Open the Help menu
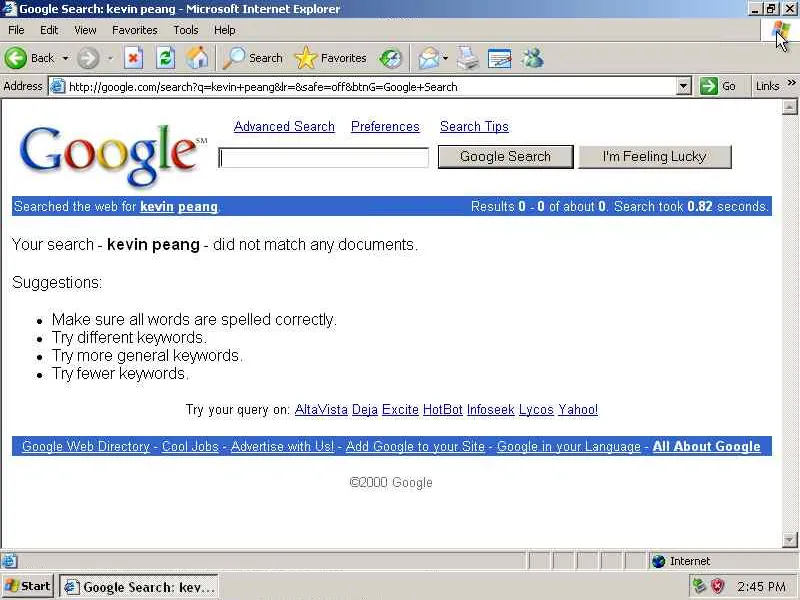 click(224, 30)
